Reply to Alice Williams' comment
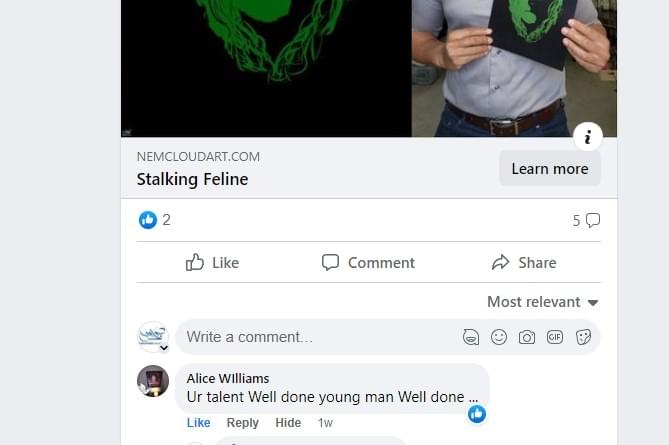The height and width of the screenshot is (445, 669). click(x=242, y=423)
